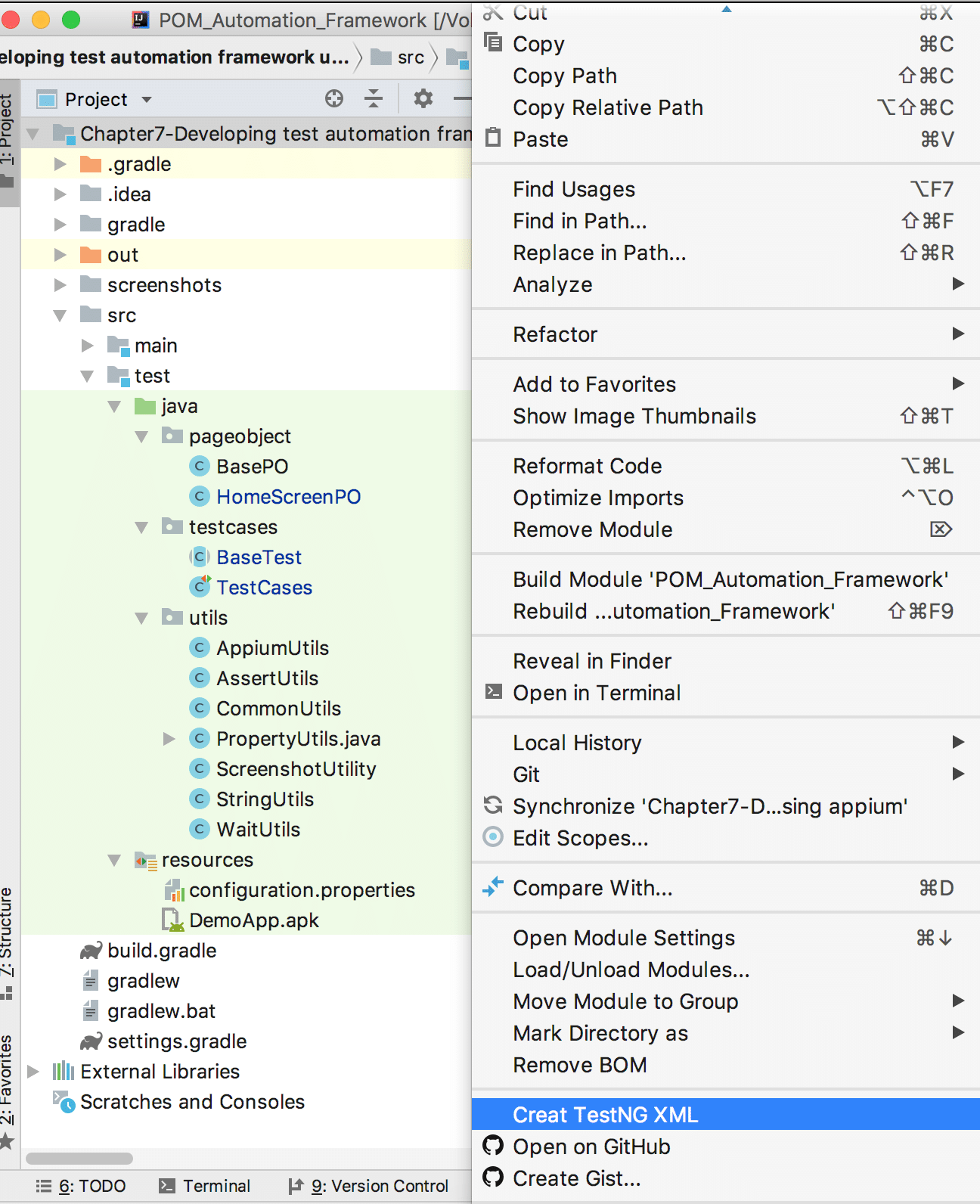Open the 9: Version Control tab
This screenshot has width=980, height=1204.
click(x=369, y=1186)
